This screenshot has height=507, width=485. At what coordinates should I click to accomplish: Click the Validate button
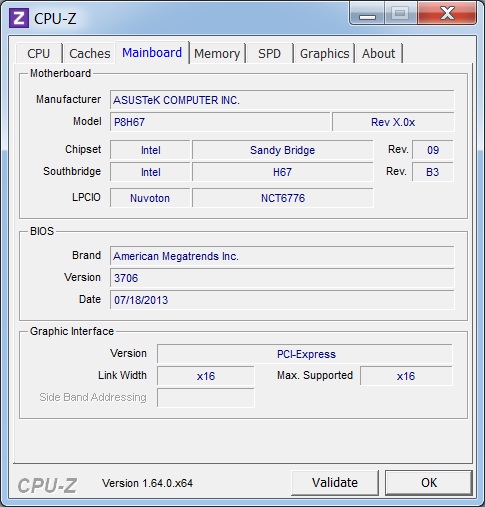coord(335,483)
